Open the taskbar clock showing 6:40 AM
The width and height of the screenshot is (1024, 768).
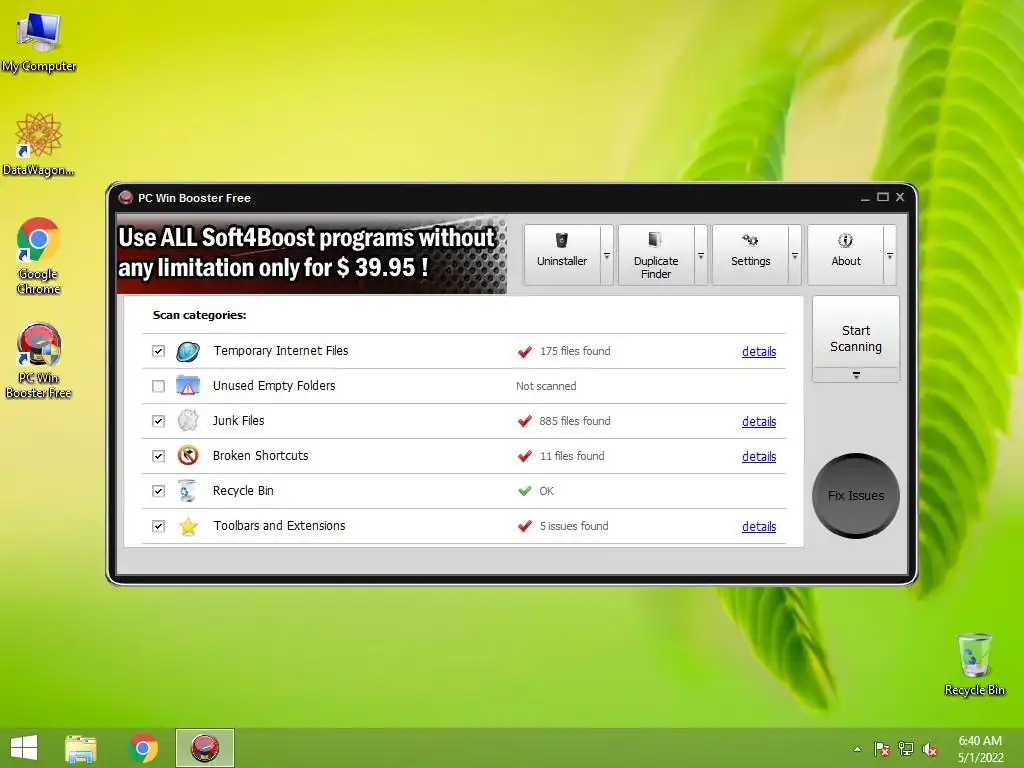pyautogui.click(x=980, y=749)
